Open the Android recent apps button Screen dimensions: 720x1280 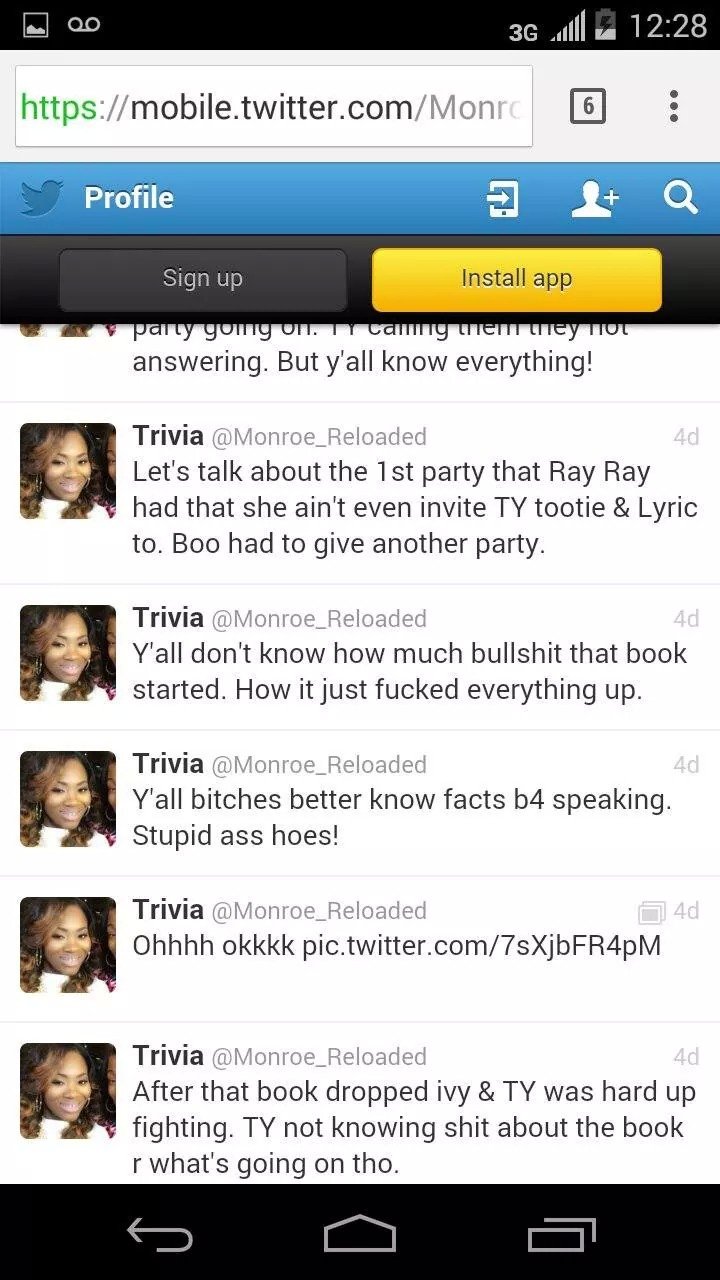[561, 1233]
